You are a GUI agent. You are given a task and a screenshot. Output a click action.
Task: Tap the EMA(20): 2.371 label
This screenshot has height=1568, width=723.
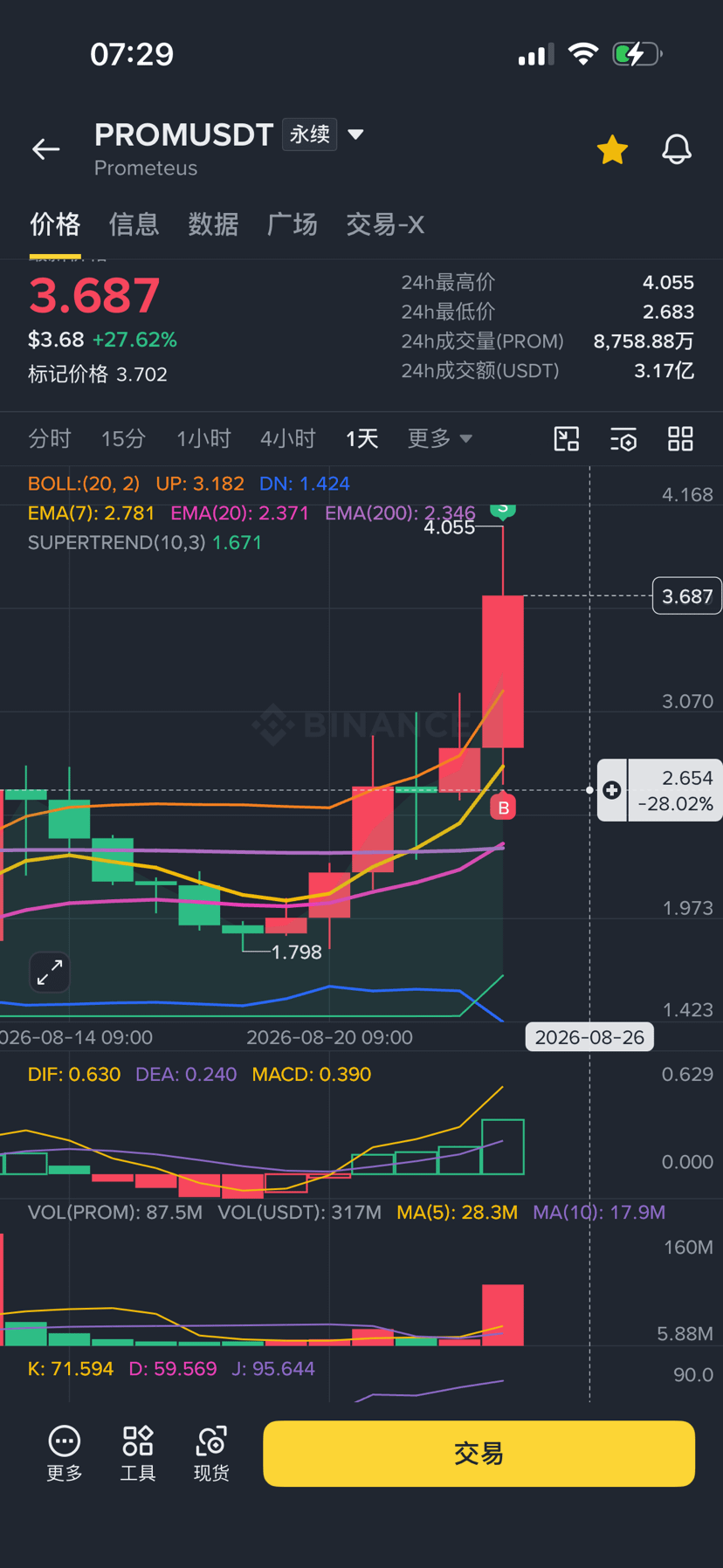click(x=239, y=512)
